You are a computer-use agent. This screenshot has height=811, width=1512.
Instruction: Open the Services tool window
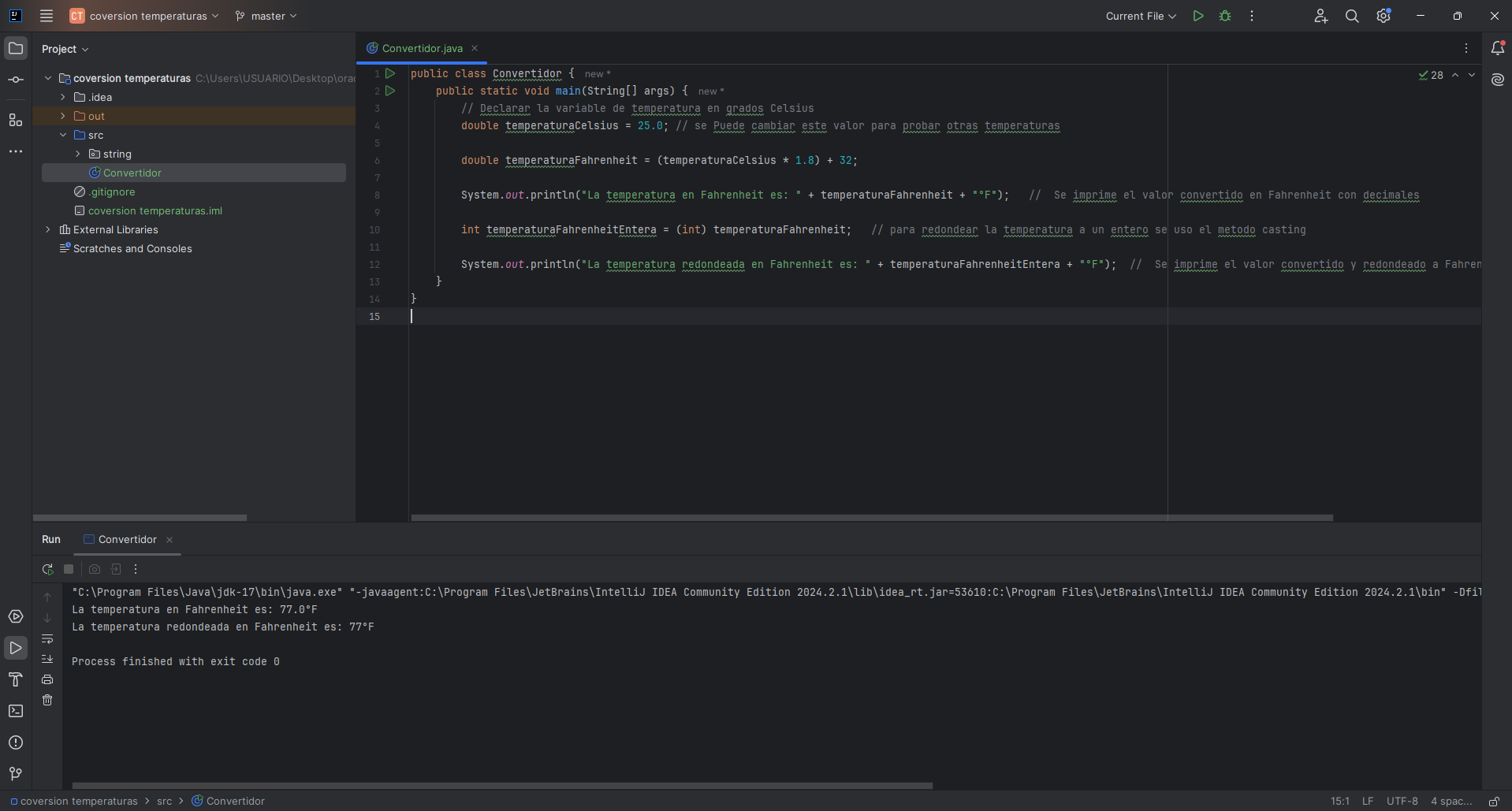tap(16, 616)
